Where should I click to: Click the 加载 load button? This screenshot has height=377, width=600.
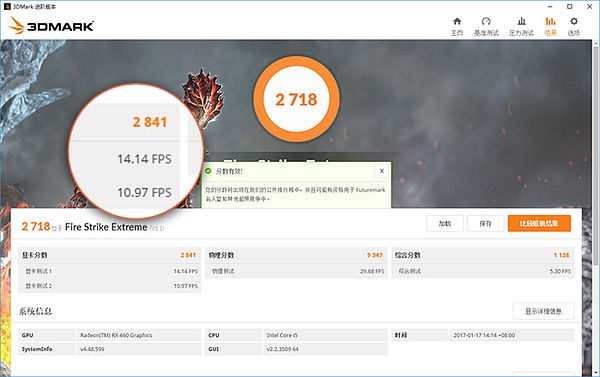[445, 224]
